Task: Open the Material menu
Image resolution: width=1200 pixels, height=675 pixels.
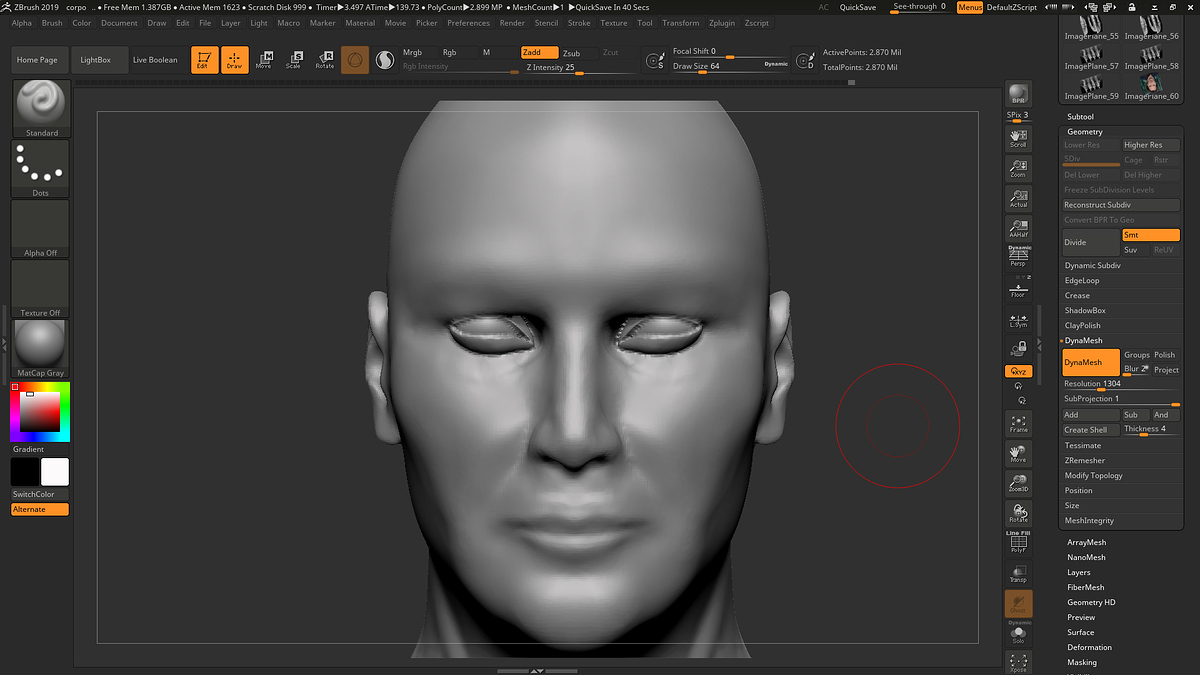Action: [360, 23]
